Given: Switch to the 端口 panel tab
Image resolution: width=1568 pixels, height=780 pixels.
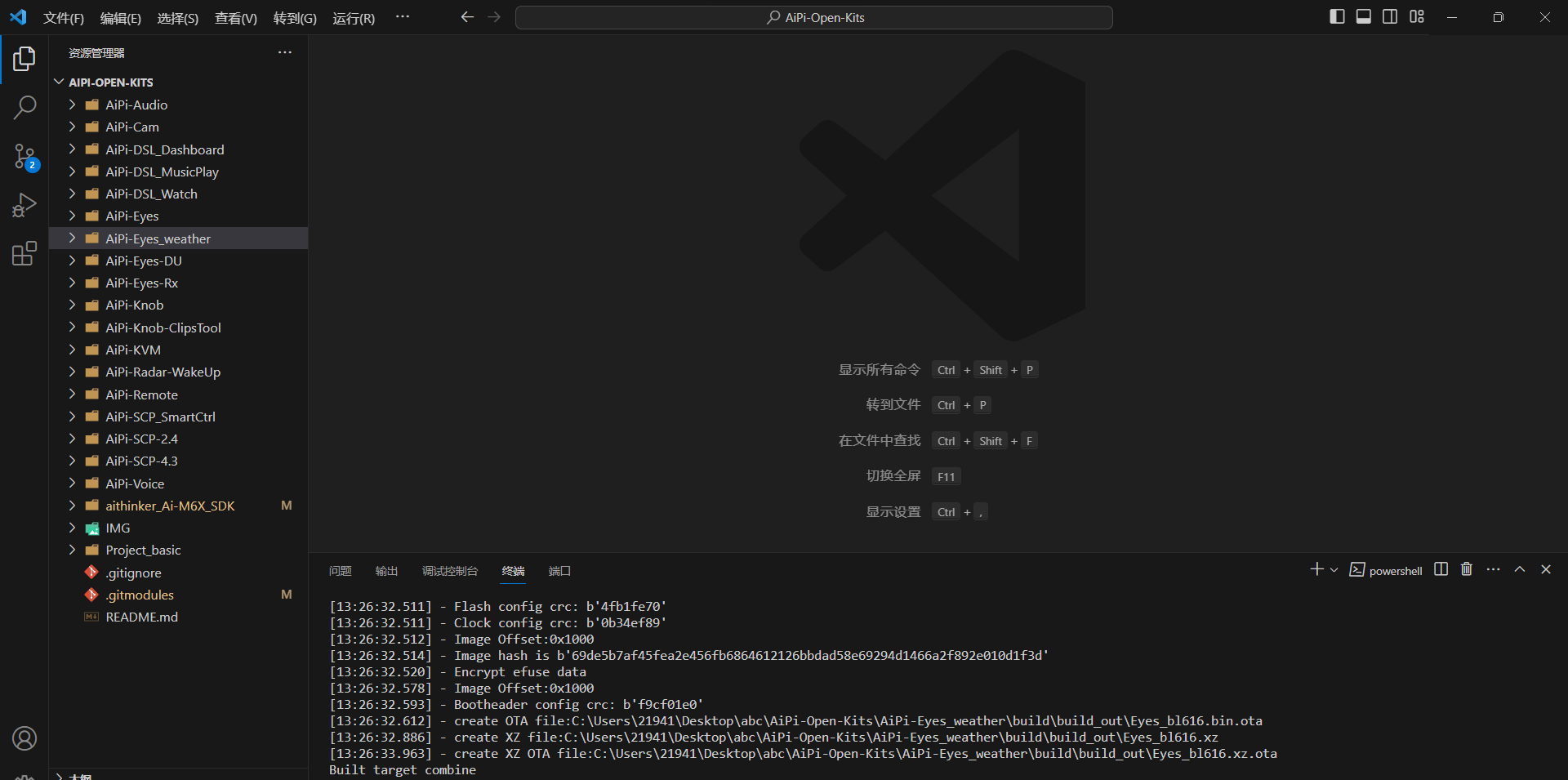Looking at the screenshot, I should (560, 571).
